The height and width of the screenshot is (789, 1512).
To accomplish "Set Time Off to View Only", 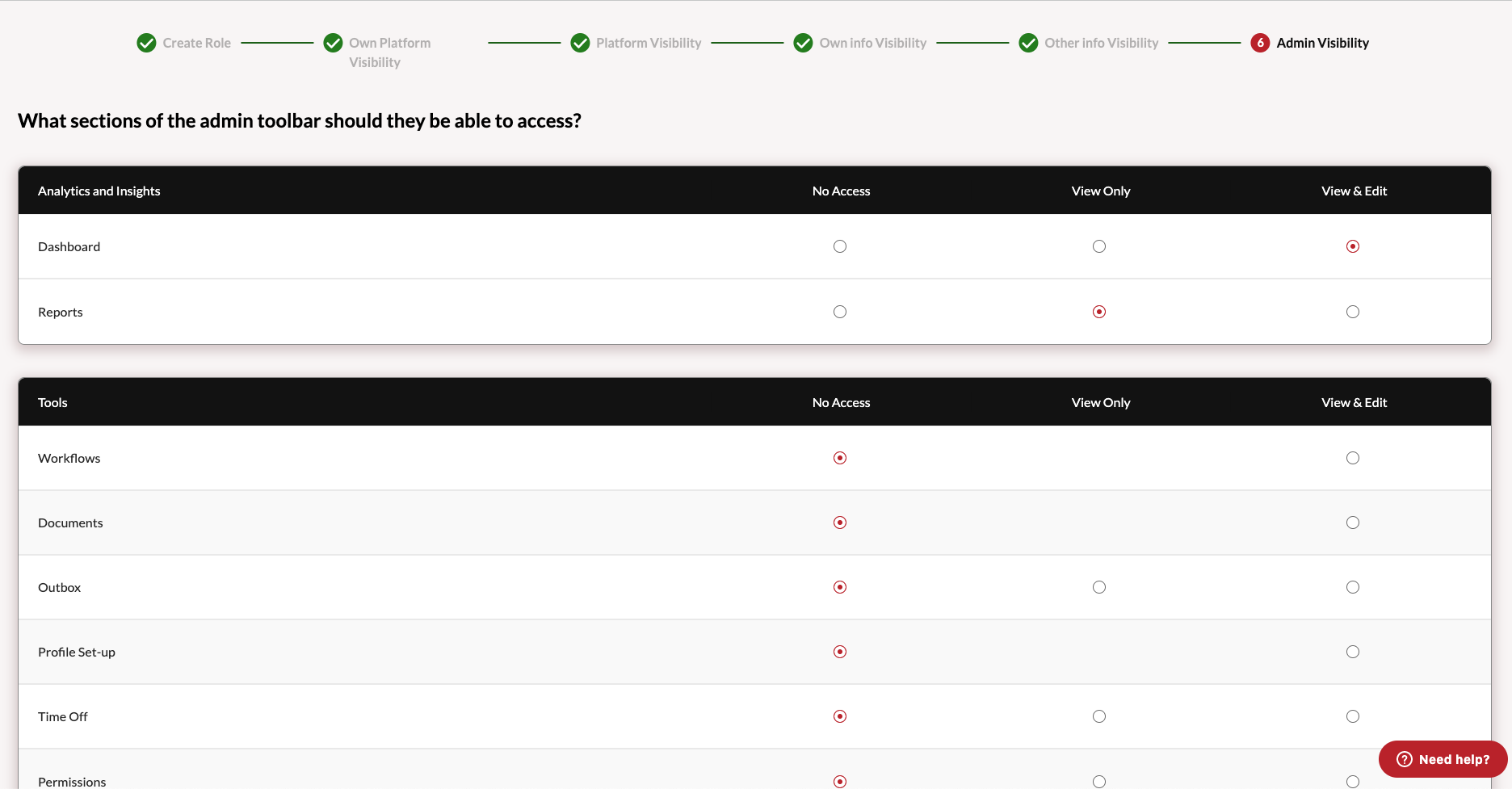I will [1099, 716].
